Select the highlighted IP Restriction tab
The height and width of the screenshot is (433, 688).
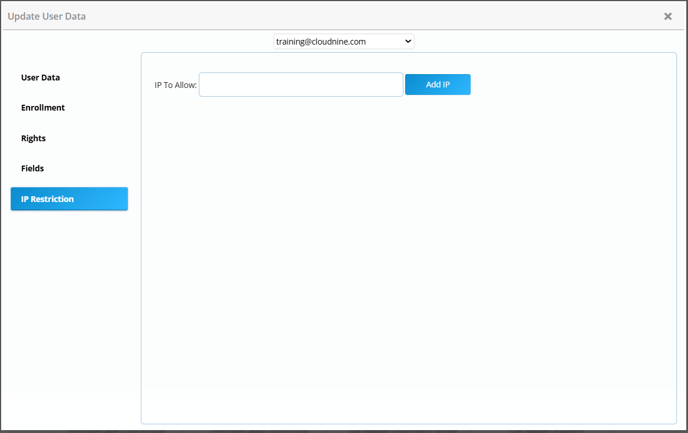(69, 199)
